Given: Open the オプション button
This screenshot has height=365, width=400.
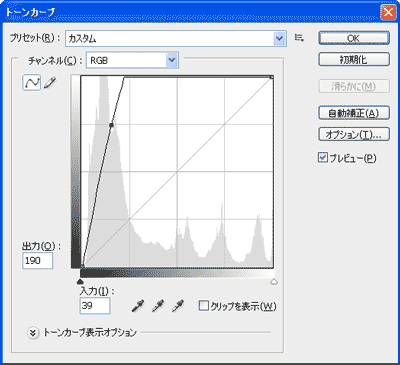Looking at the screenshot, I should 354,134.
